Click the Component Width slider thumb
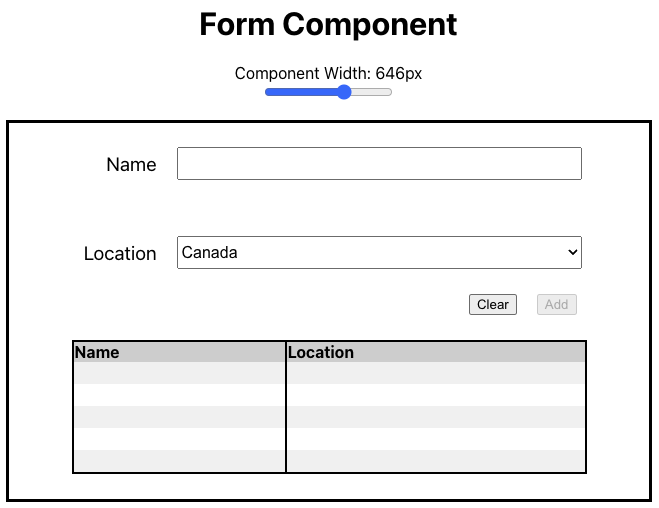This screenshot has width=659, height=508. coord(344,92)
